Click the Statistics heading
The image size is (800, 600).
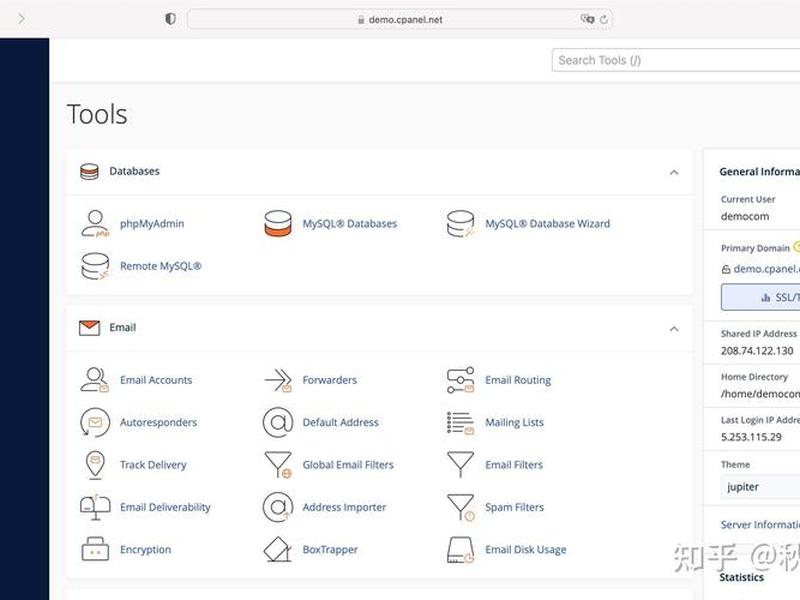point(742,578)
